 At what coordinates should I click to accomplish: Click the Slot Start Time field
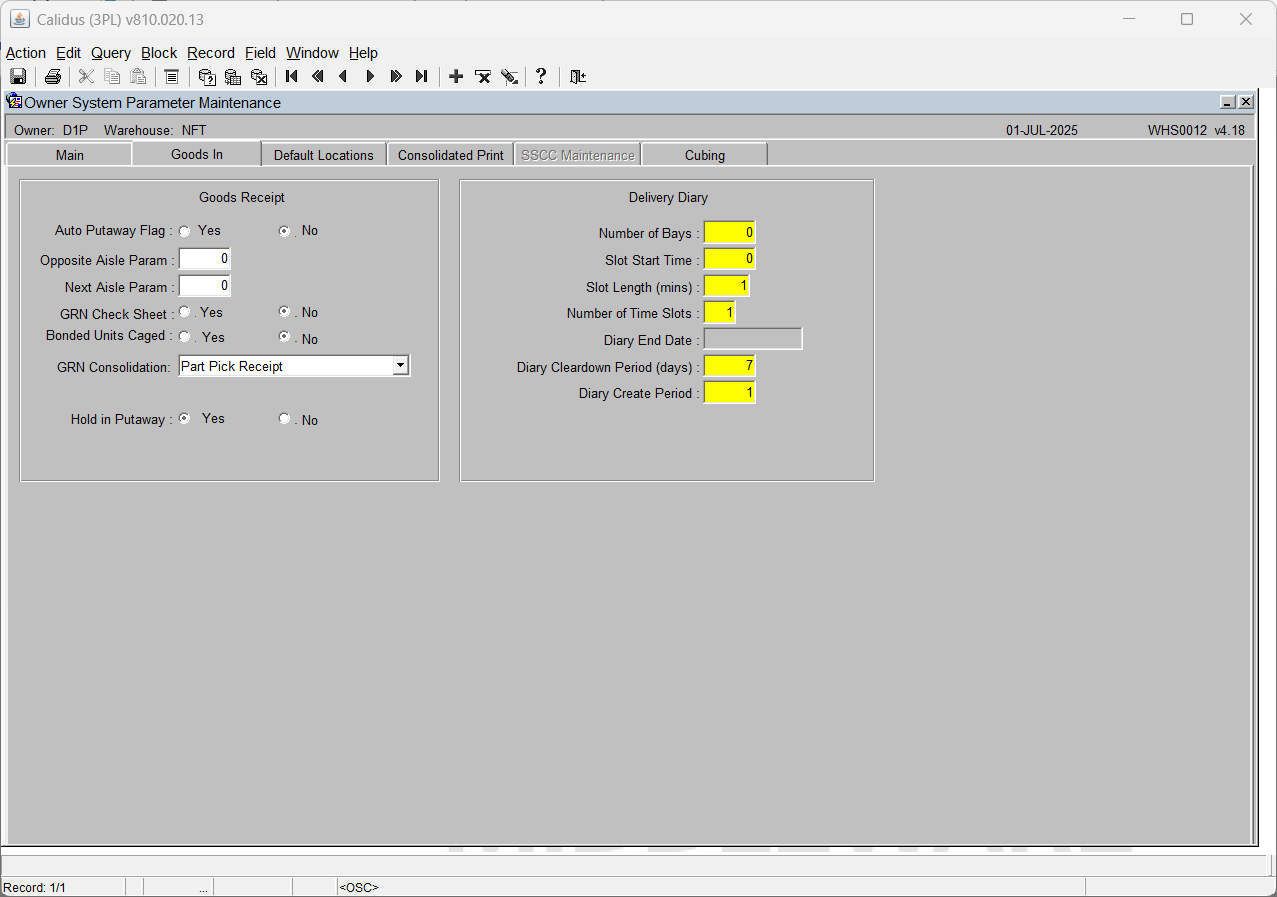[730, 260]
